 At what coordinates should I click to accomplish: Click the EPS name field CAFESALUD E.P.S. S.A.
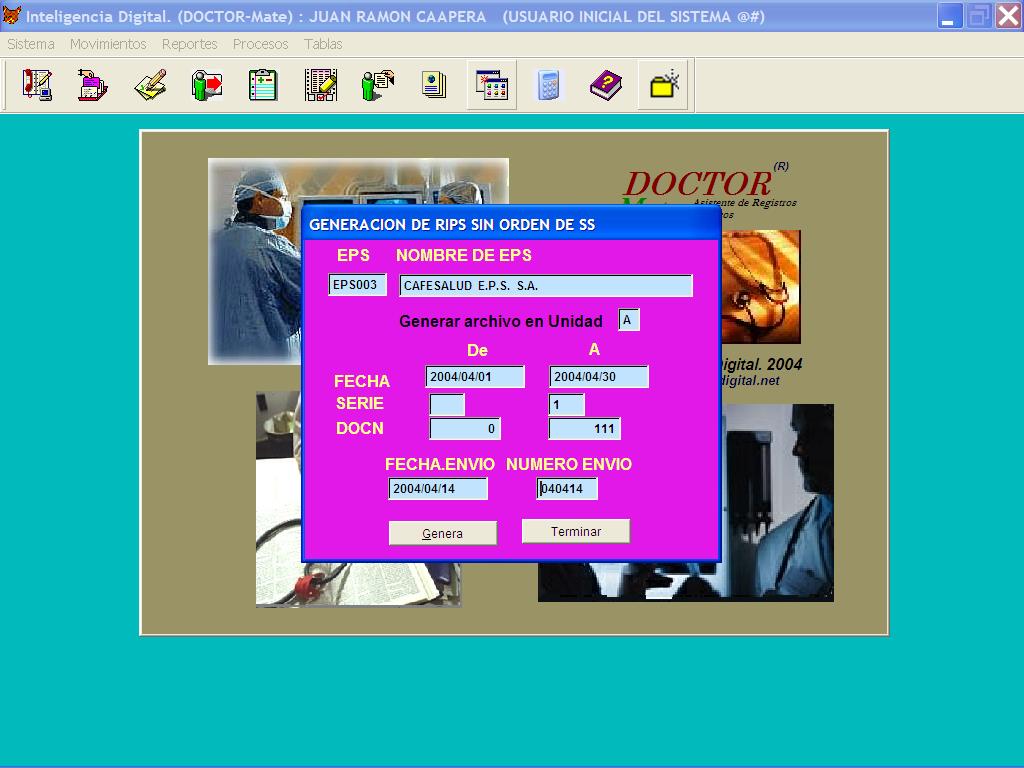[x=546, y=285]
